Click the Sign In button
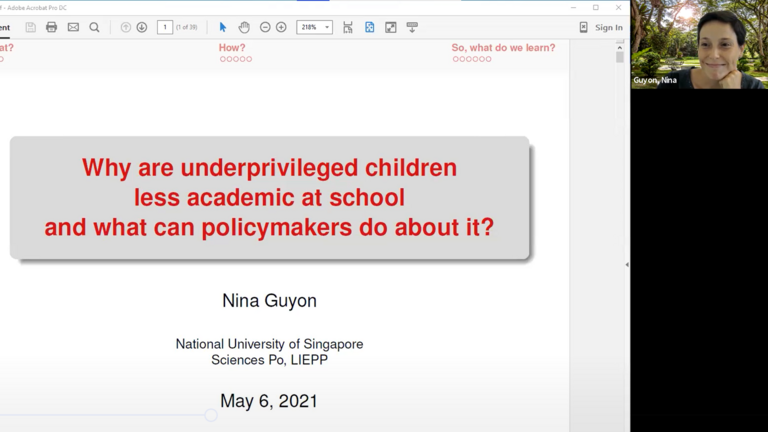Screen dimensions: 768x432 pyautogui.click(x=608, y=27)
